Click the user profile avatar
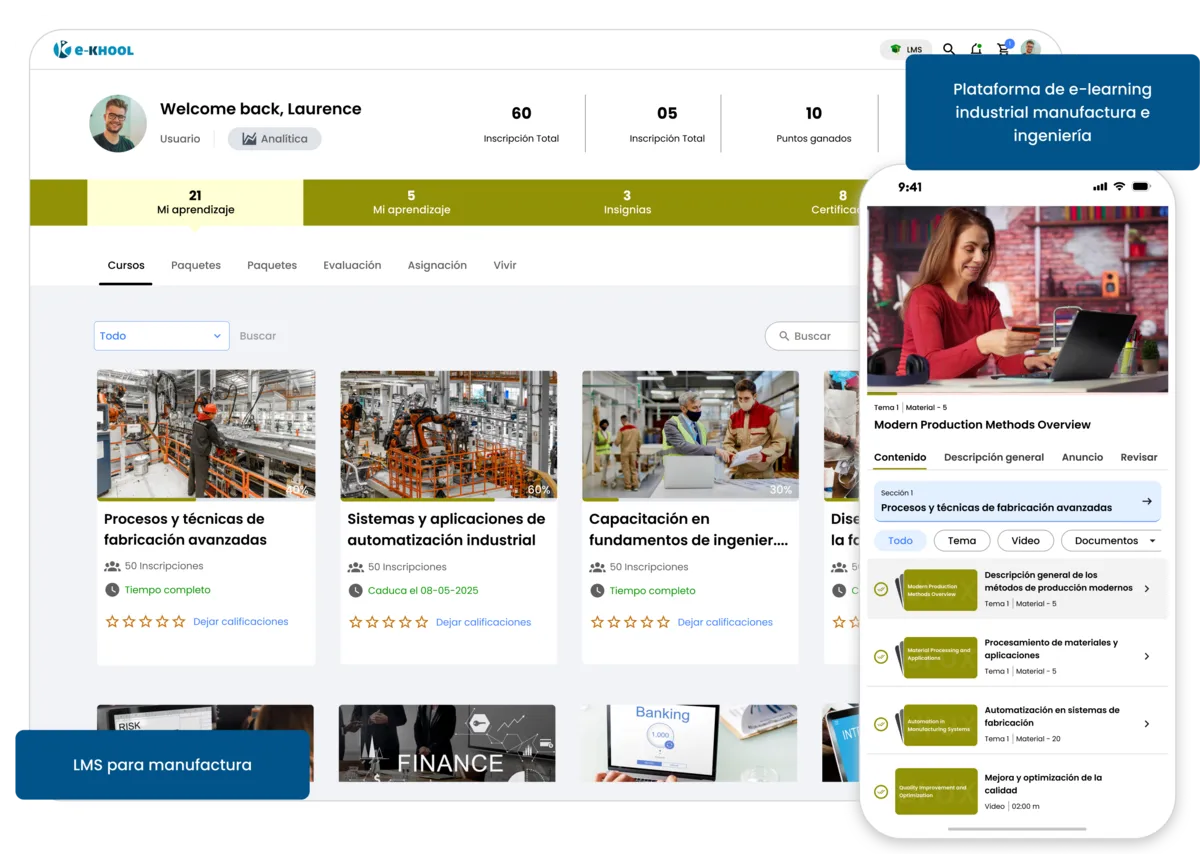 click(1030, 49)
